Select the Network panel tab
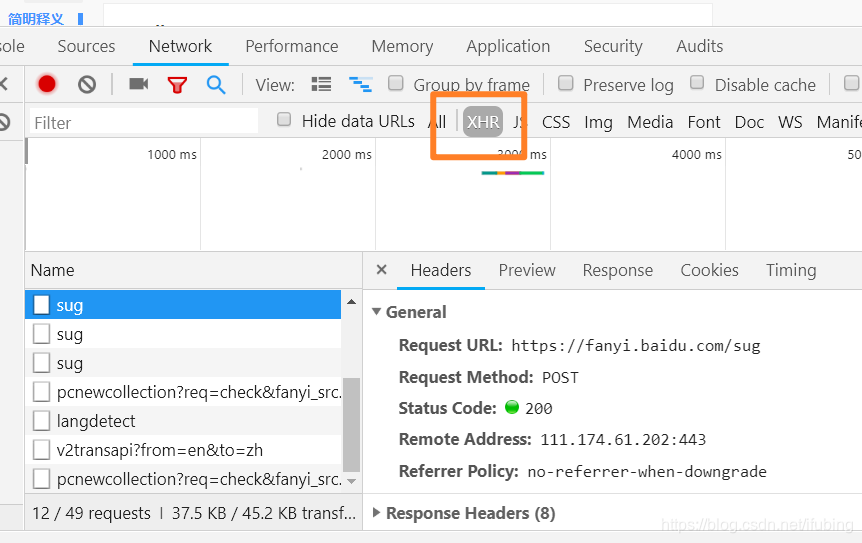The height and width of the screenshot is (543, 862). [x=180, y=46]
